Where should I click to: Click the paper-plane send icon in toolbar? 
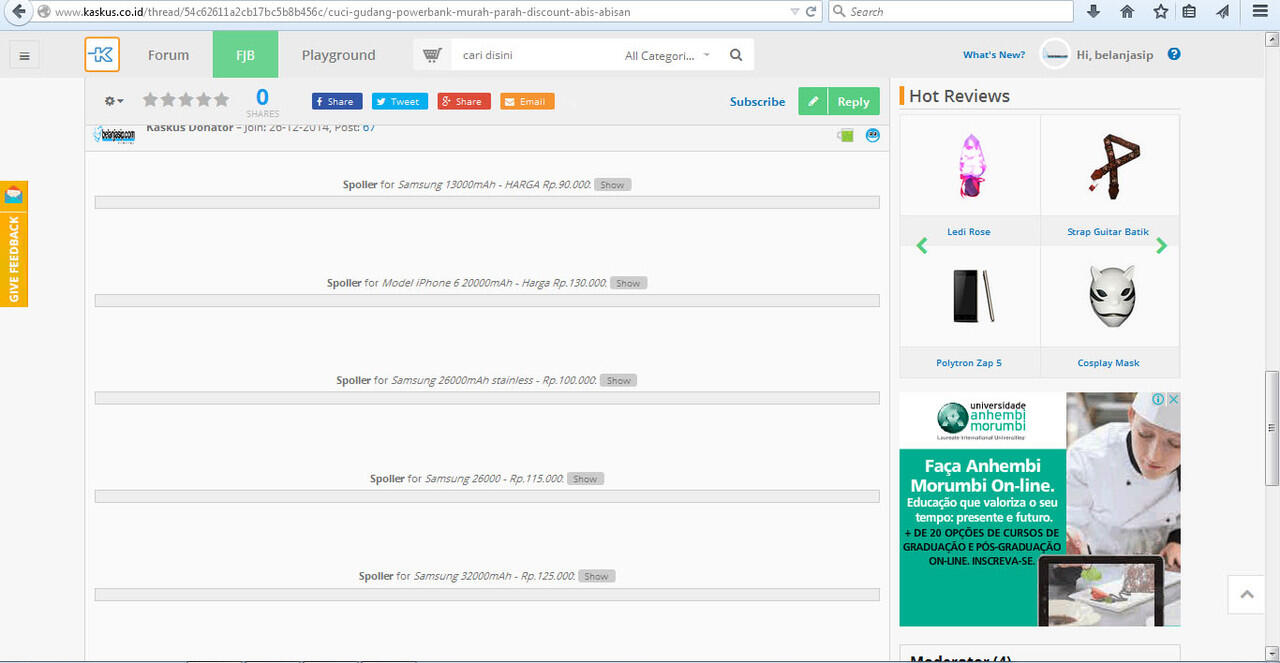click(x=1223, y=12)
